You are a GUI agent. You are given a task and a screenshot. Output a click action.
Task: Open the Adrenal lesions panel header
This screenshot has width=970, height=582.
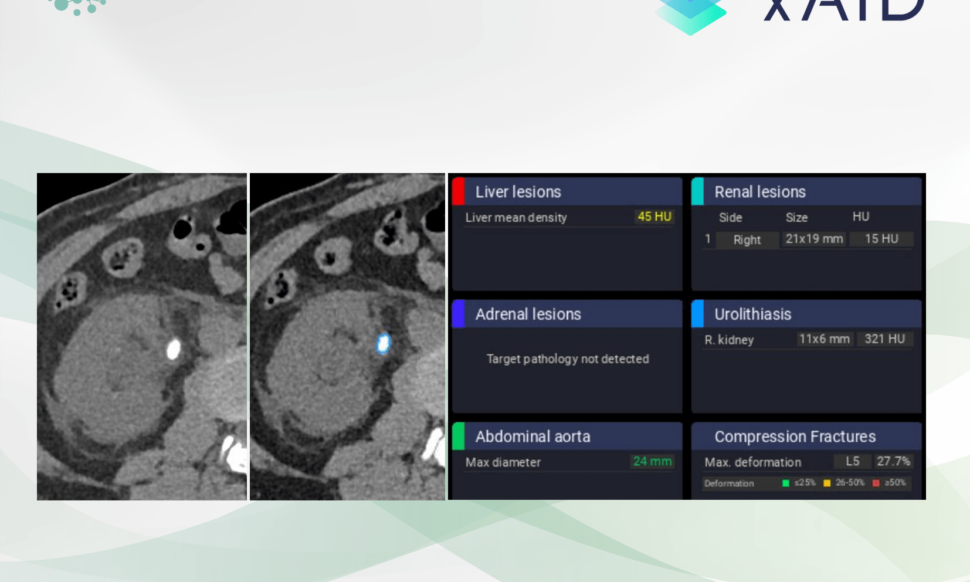click(x=567, y=314)
